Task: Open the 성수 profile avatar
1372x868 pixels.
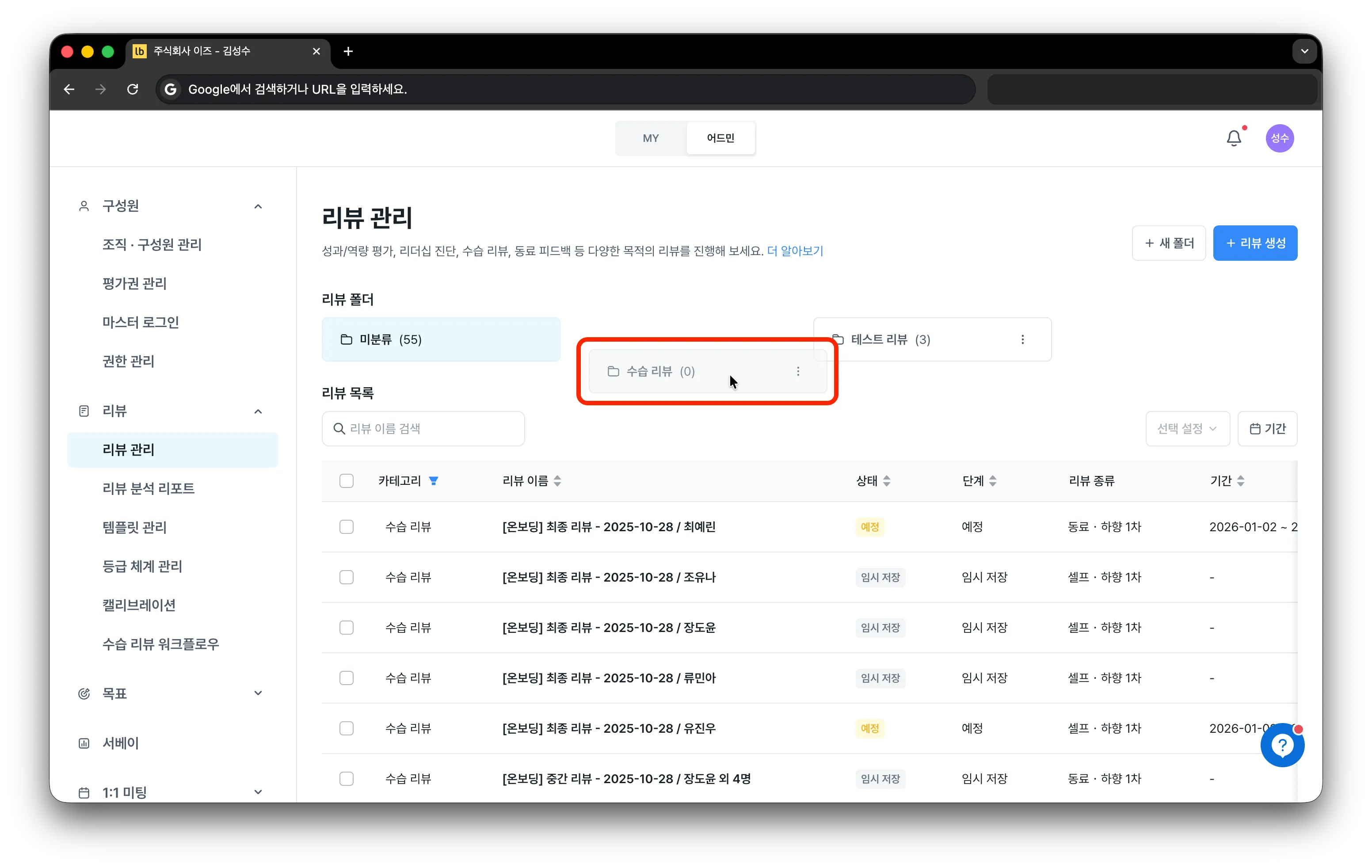Action: pyautogui.click(x=1279, y=138)
